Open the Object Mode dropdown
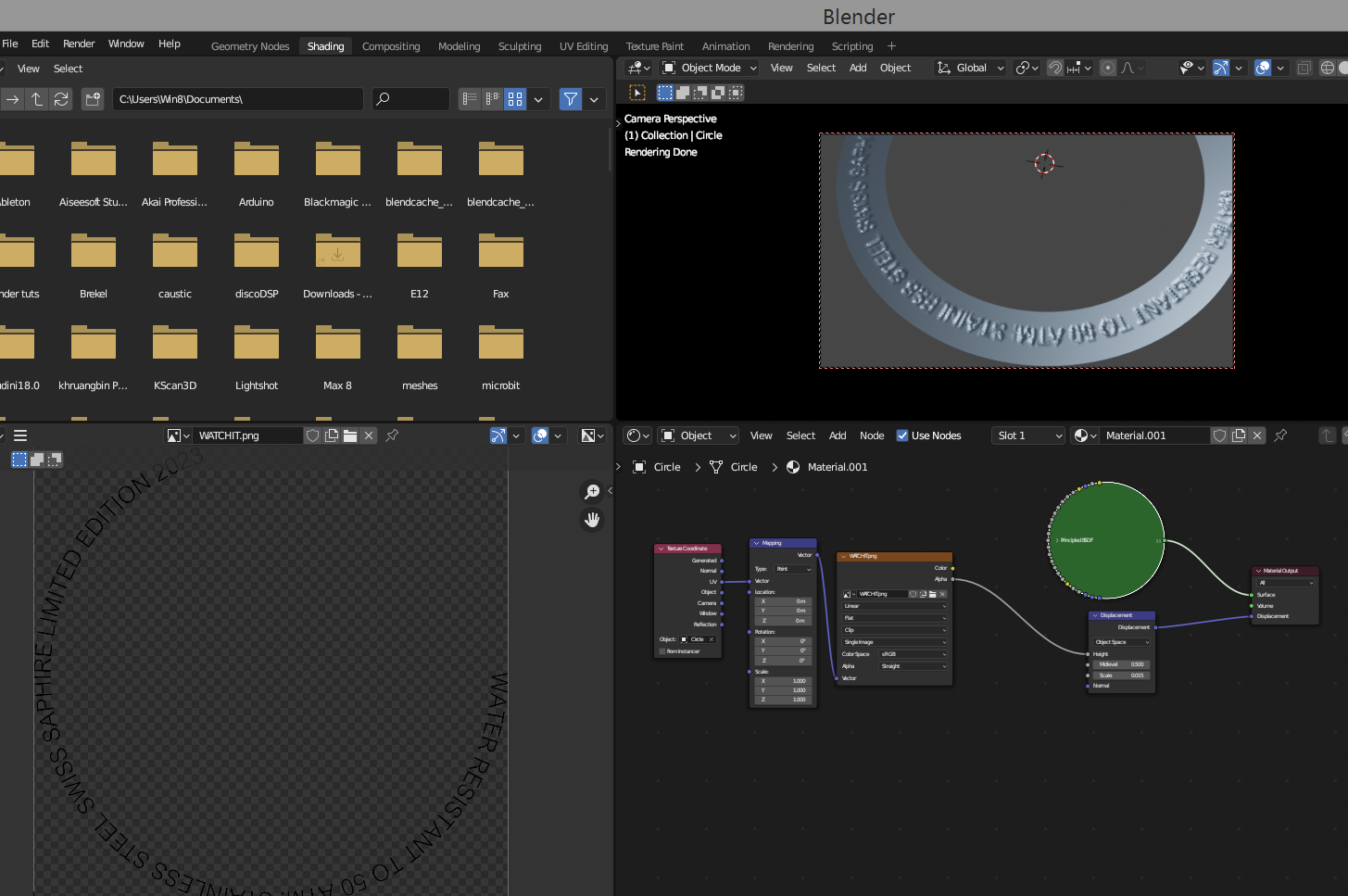The height and width of the screenshot is (896, 1348). 710,68
